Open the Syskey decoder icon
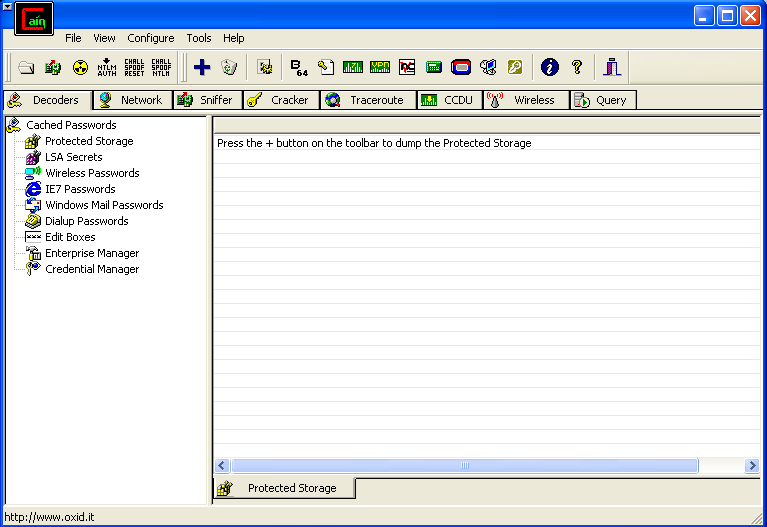The image size is (767, 527). coord(515,67)
